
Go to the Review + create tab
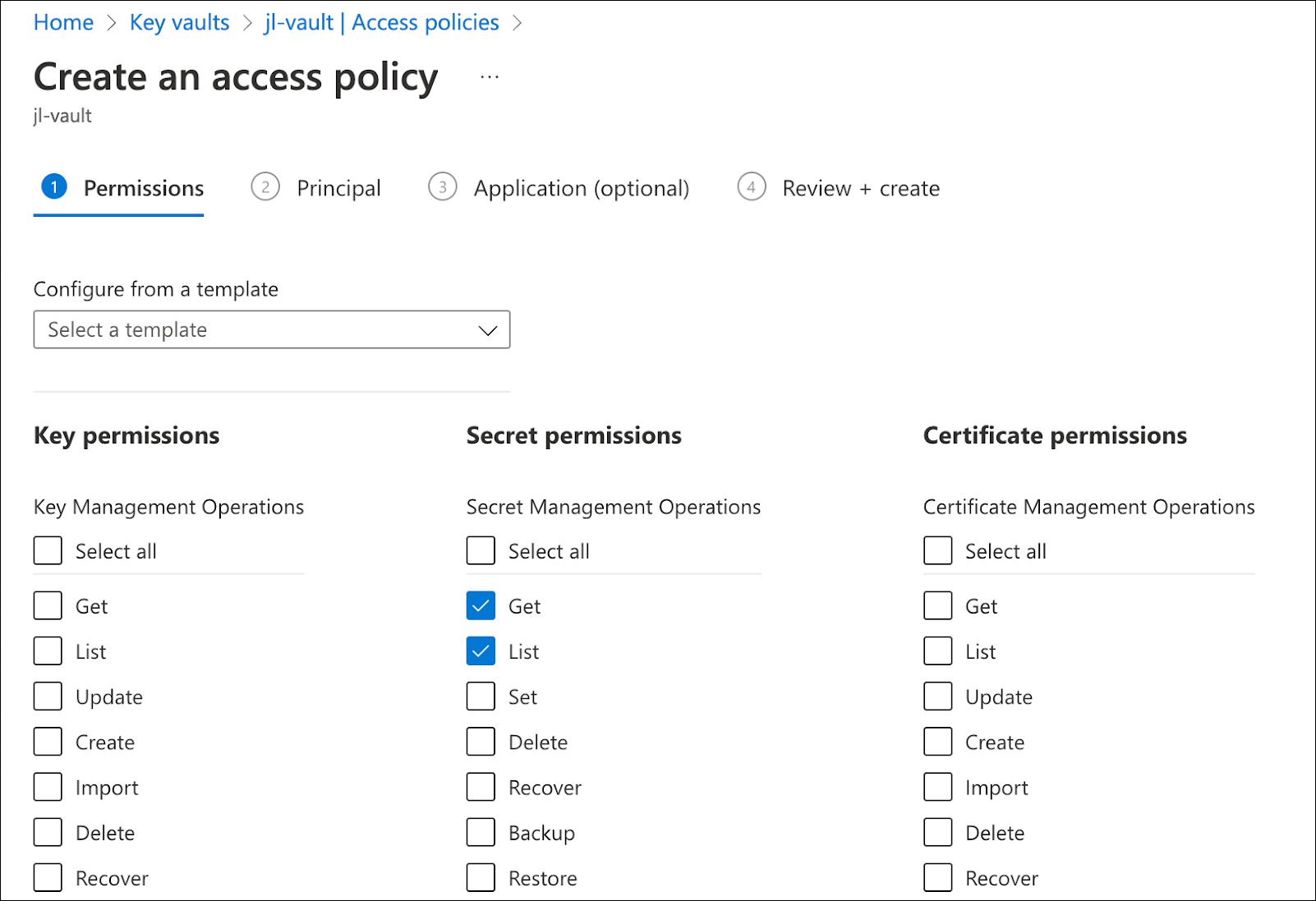point(860,189)
